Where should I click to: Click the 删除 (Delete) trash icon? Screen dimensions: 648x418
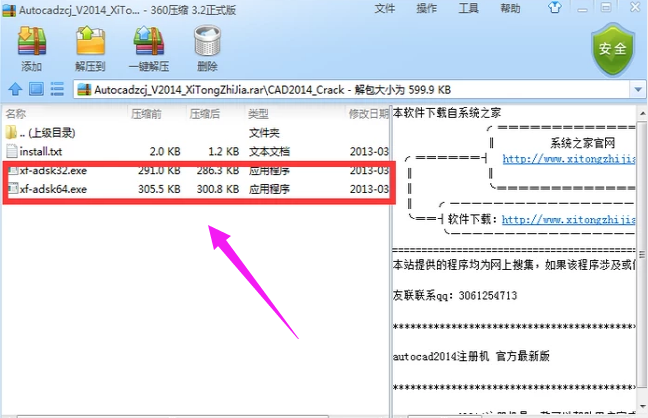(207, 43)
